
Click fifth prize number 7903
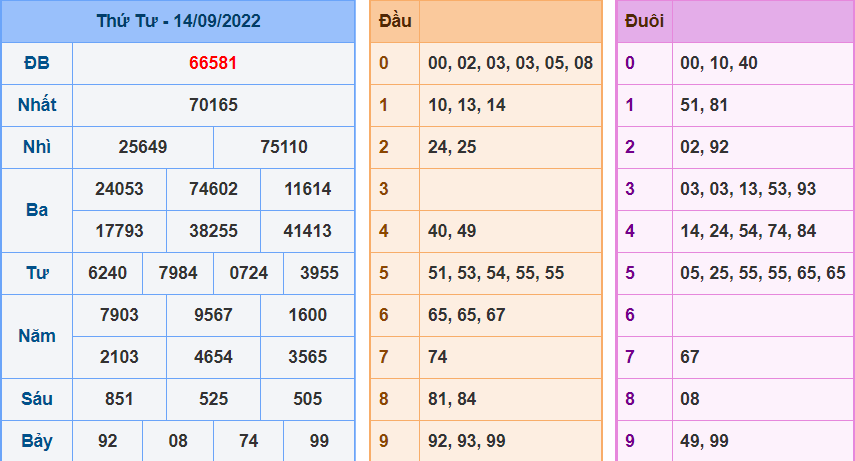119,315
